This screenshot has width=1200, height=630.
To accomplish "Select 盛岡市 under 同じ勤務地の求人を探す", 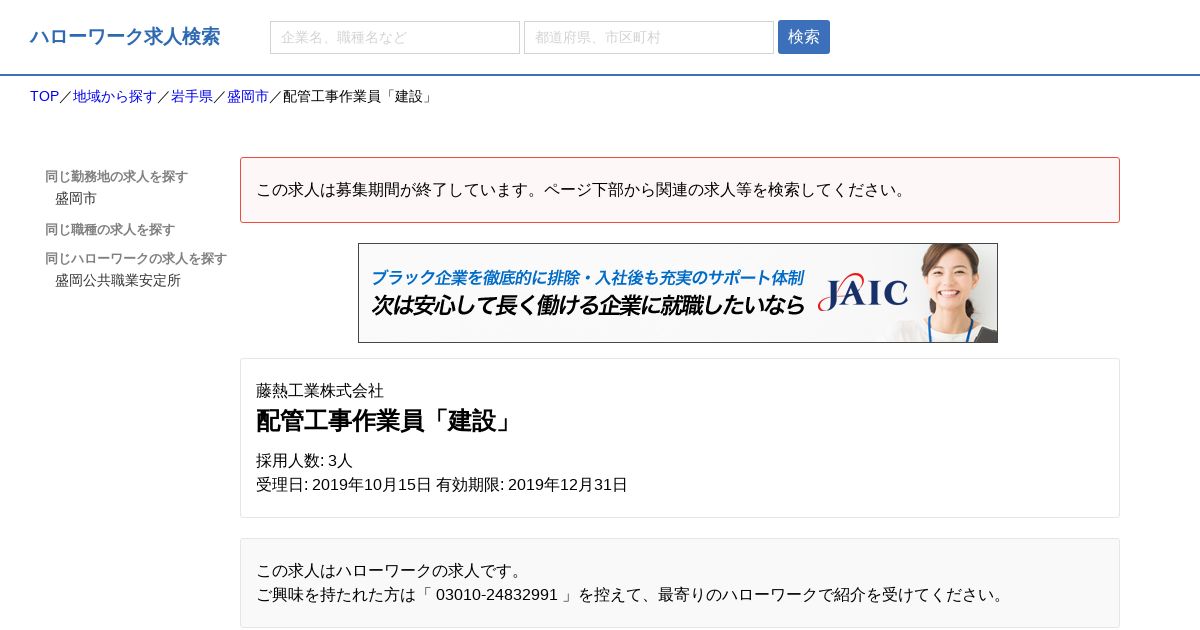I will tap(76, 198).
